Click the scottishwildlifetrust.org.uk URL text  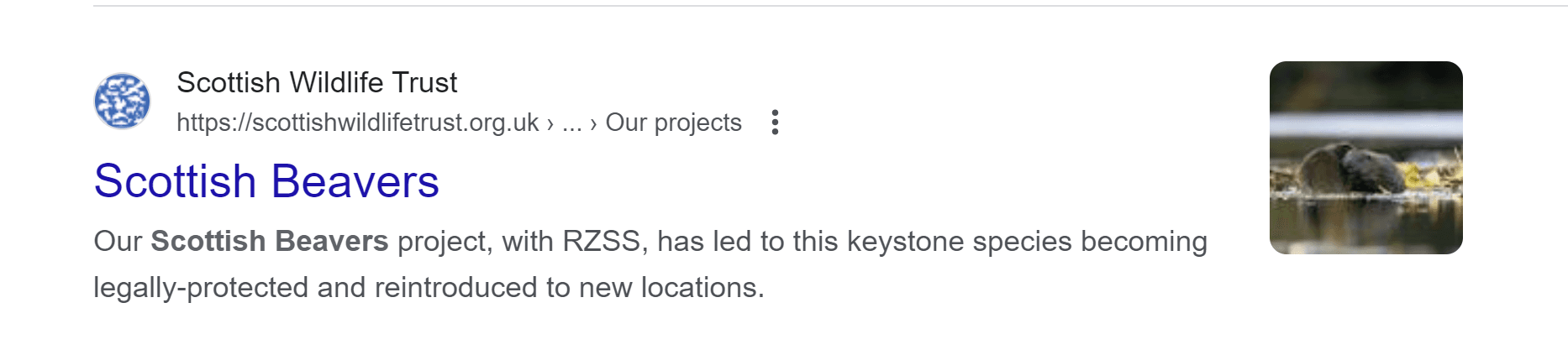point(357,123)
